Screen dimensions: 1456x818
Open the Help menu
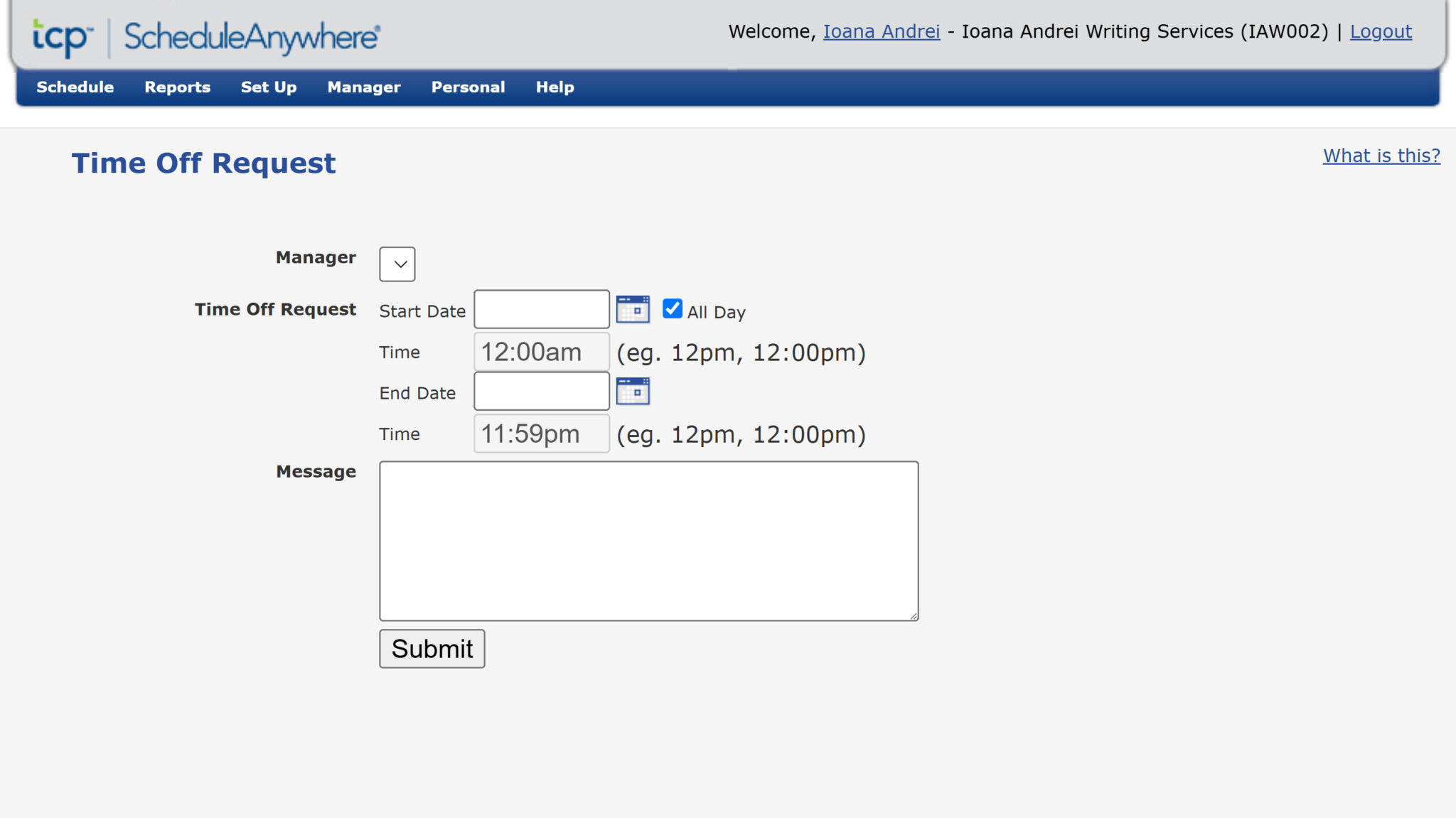pyautogui.click(x=555, y=87)
